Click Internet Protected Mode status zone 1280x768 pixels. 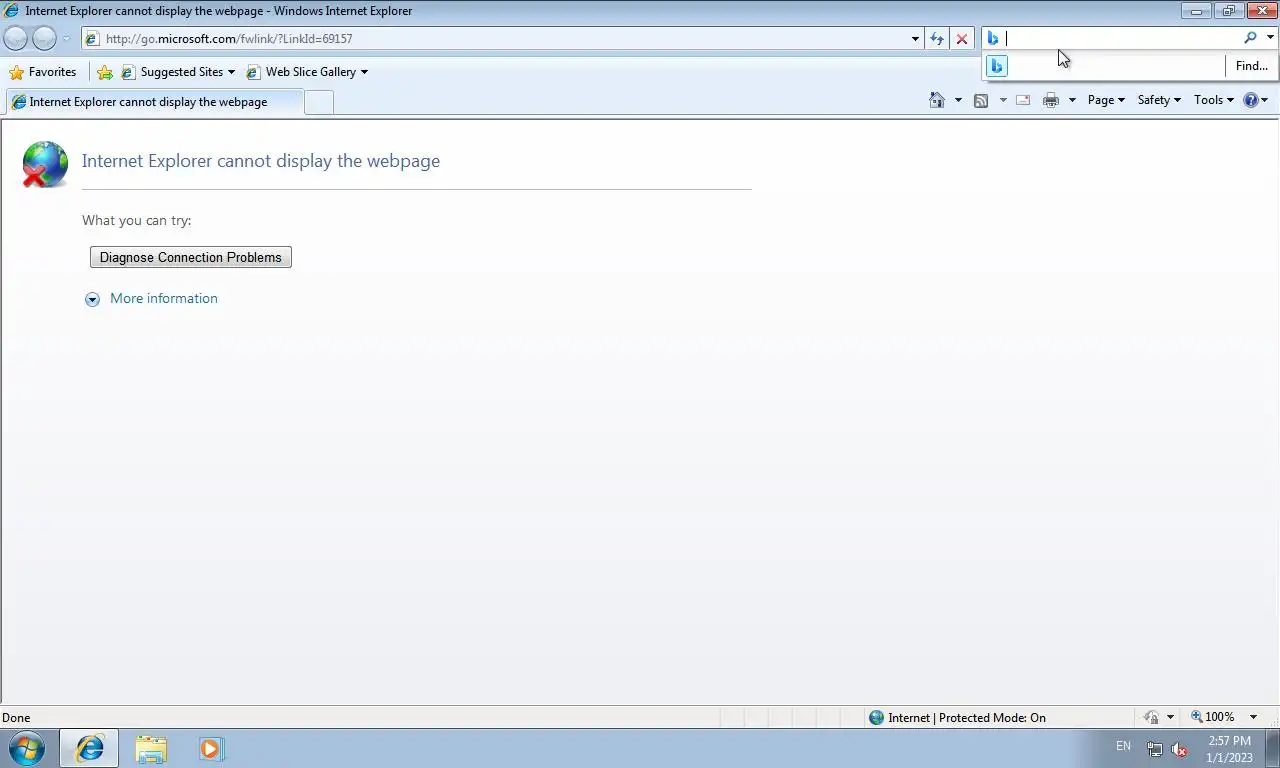point(957,717)
